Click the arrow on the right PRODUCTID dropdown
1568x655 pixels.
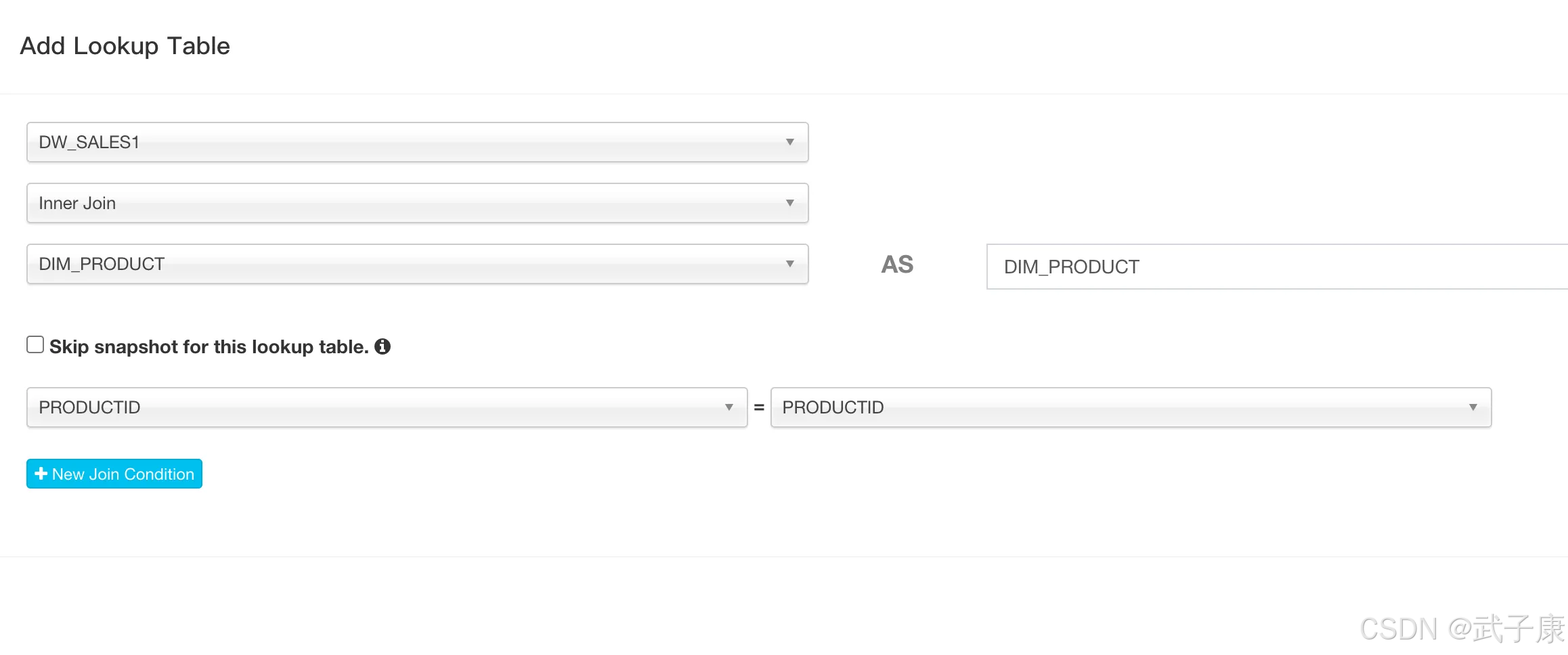(x=1473, y=407)
